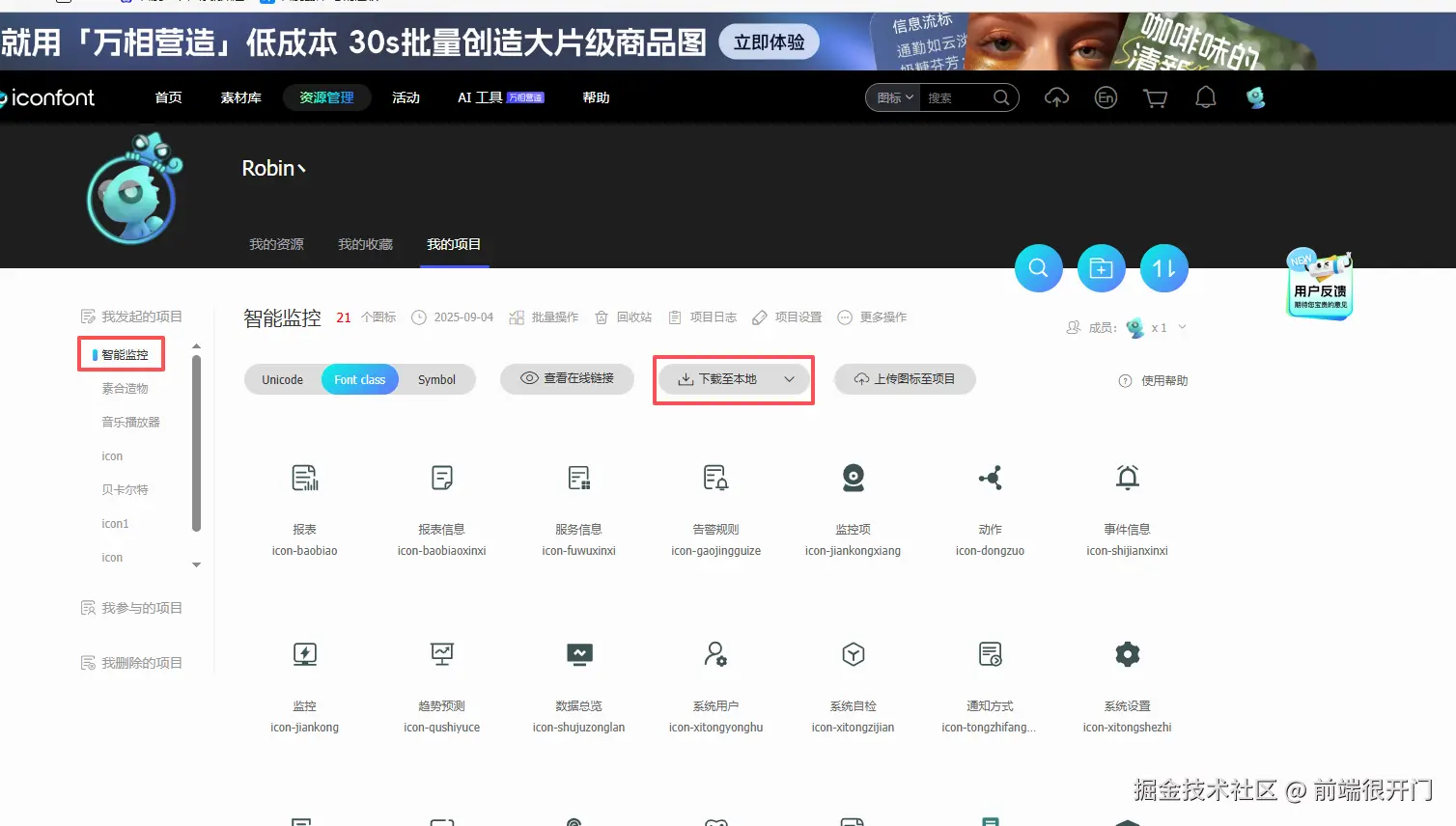
Task: Click the 上传图标至项目 button
Action: point(905,379)
